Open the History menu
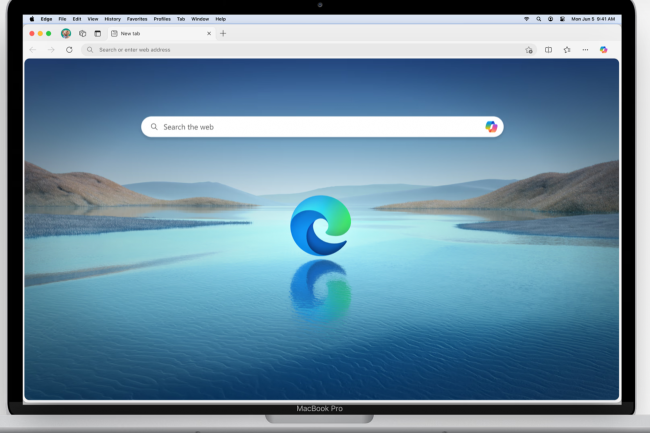Image resolution: width=650 pixels, height=433 pixels. pyautogui.click(x=112, y=19)
